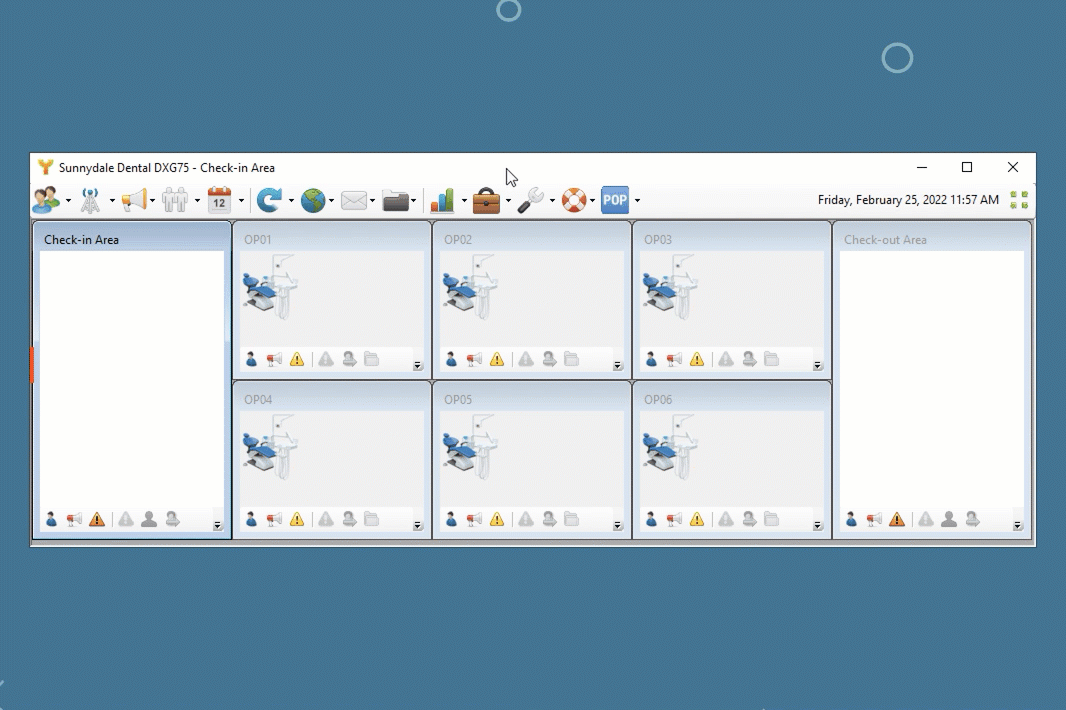Click the orange warning icon in Check-in Area
The image size is (1066, 710).
(x=97, y=520)
